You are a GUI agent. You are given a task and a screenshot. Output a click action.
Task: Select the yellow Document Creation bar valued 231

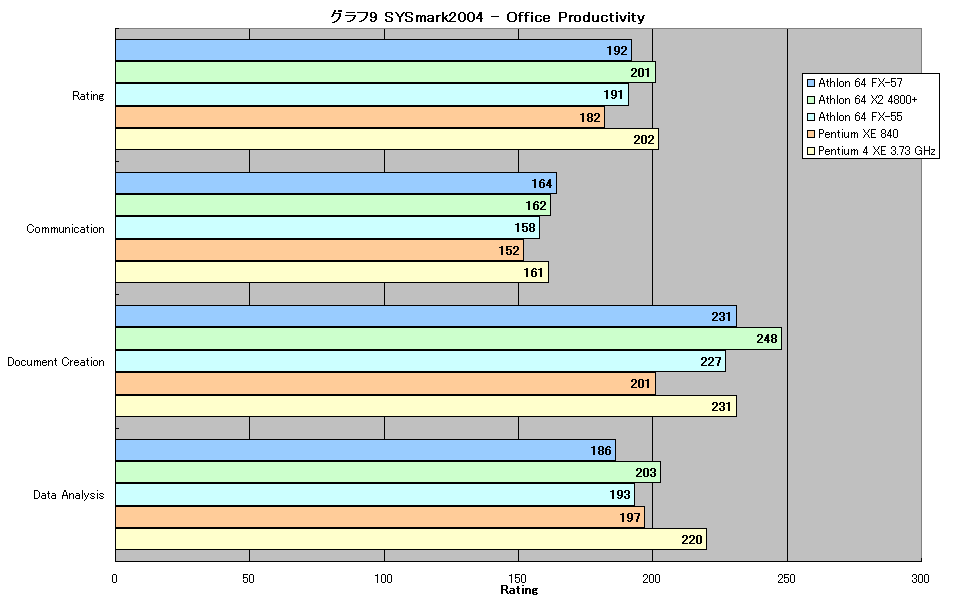pos(426,406)
